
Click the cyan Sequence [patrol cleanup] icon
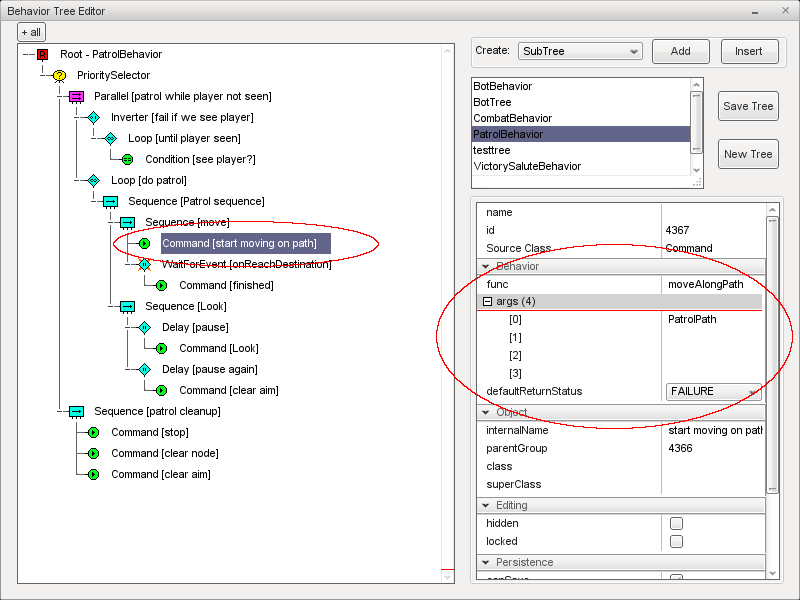pyautogui.click(x=77, y=411)
